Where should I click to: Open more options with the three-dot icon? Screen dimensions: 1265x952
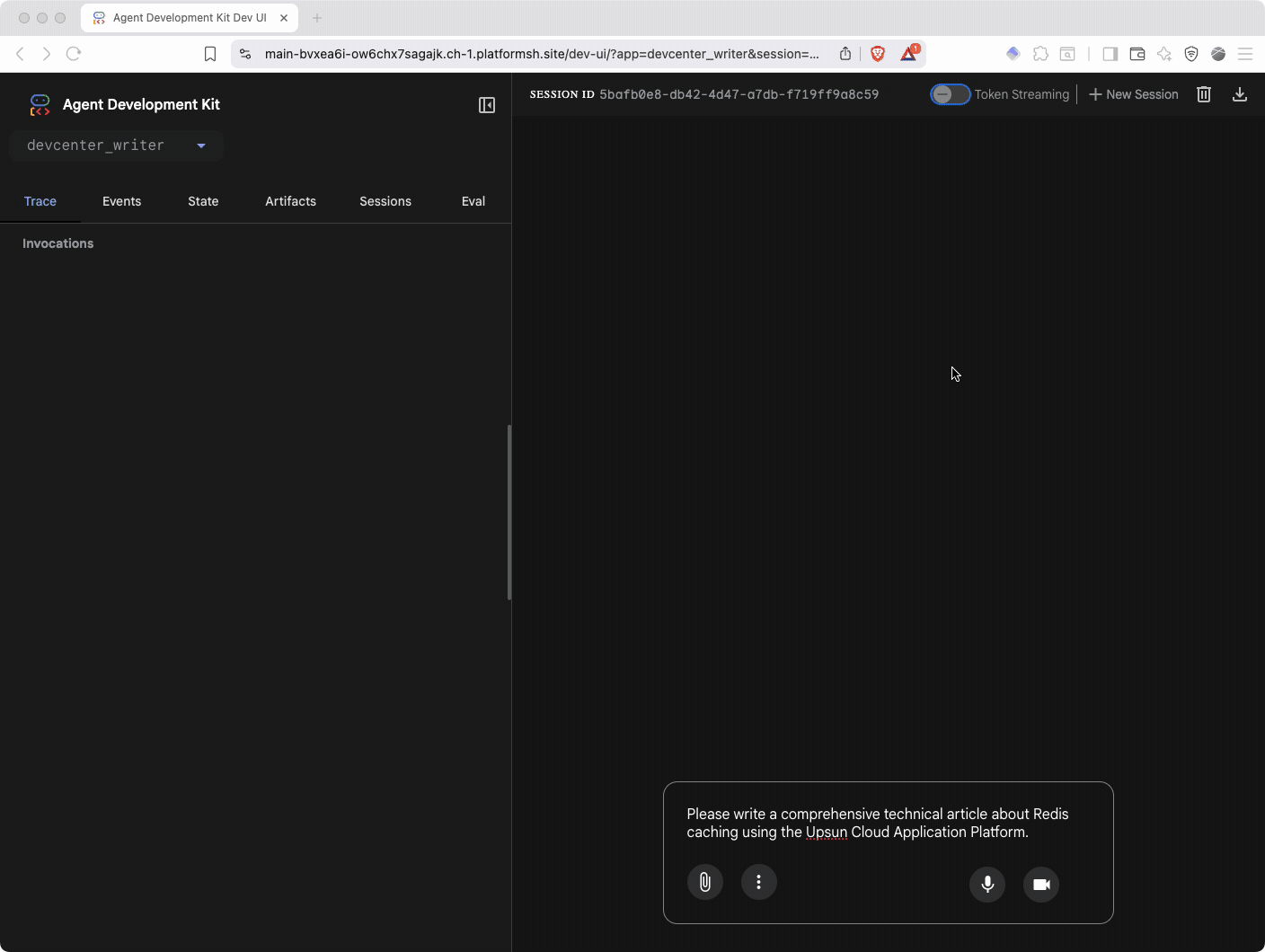click(x=759, y=882)
